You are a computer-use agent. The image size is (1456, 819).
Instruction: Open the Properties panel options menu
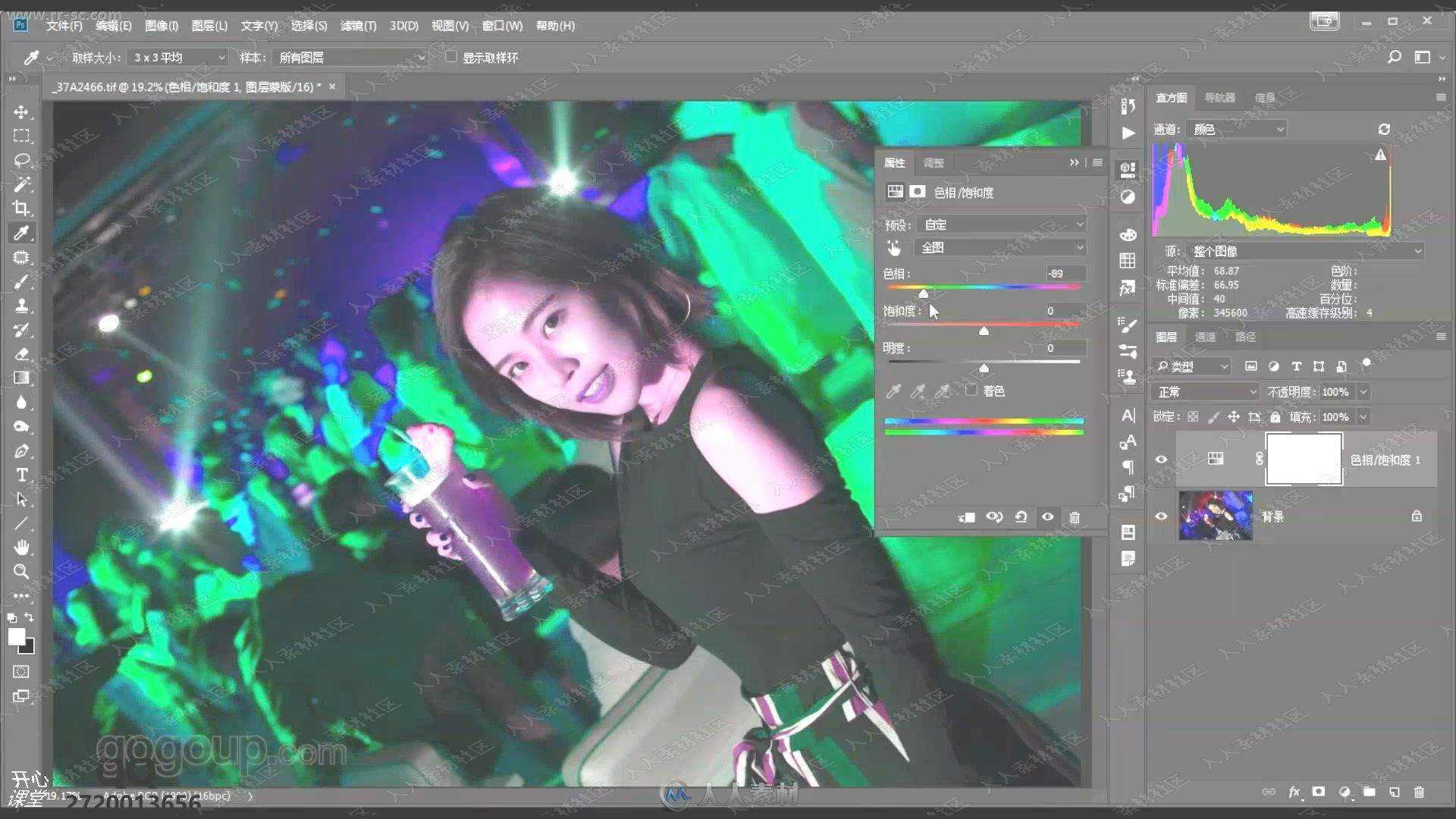tap(1097, 162)
